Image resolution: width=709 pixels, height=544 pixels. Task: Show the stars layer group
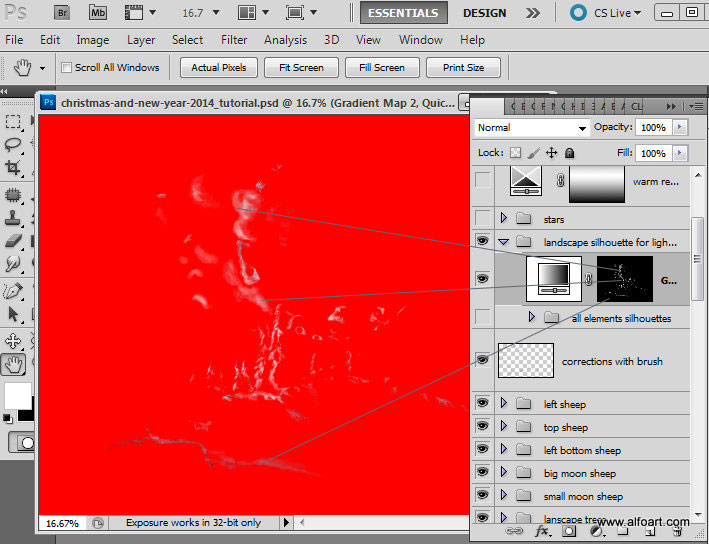483,218
